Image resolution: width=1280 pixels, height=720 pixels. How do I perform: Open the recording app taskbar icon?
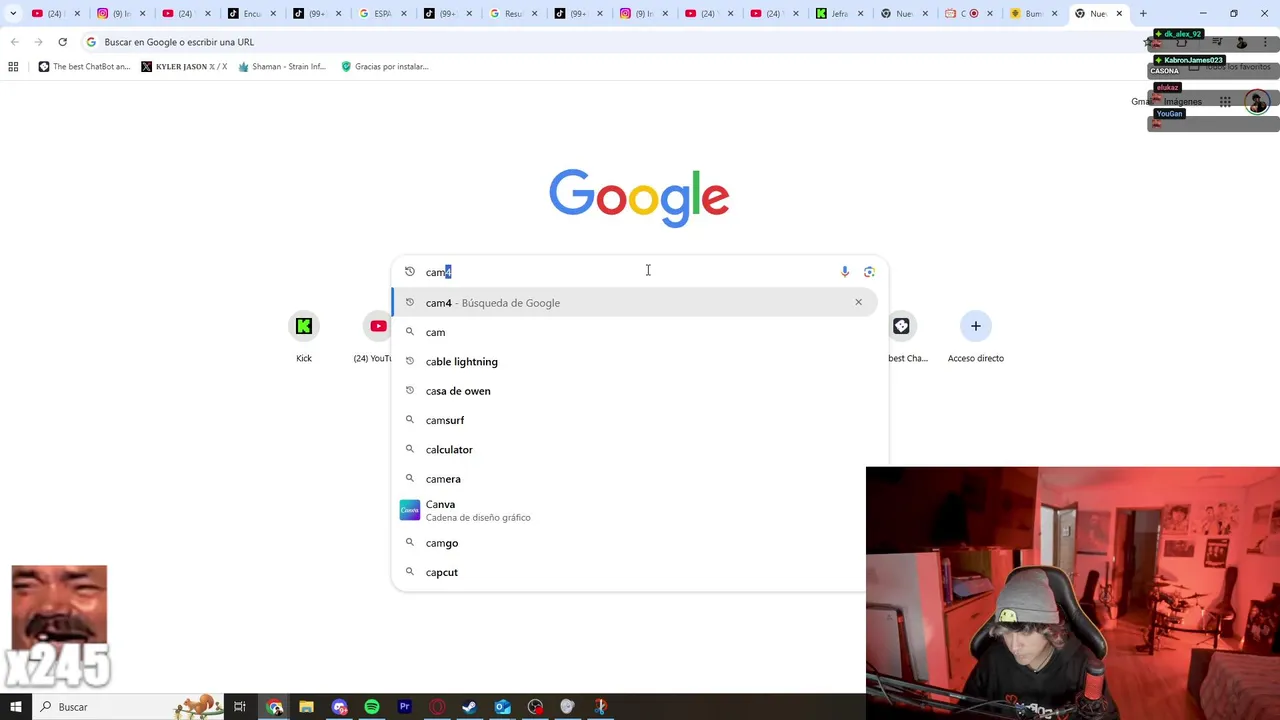535,707
